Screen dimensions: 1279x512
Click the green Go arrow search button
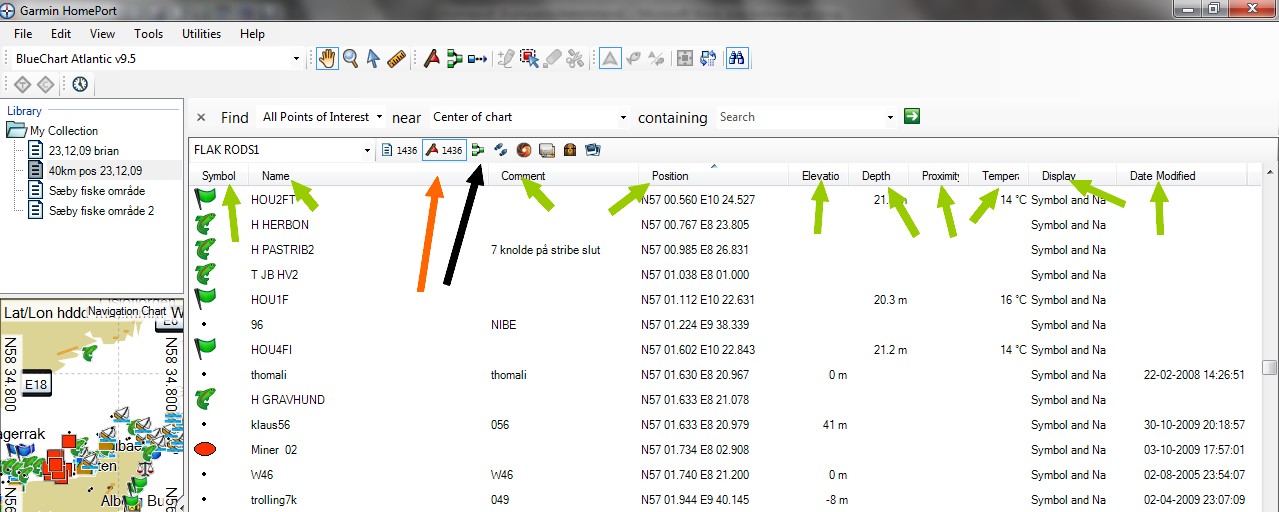pos(911,117)
